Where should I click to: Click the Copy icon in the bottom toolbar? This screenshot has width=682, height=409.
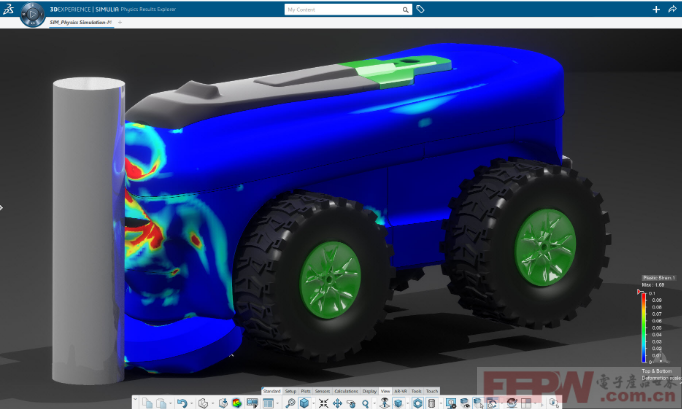(147, 403)
